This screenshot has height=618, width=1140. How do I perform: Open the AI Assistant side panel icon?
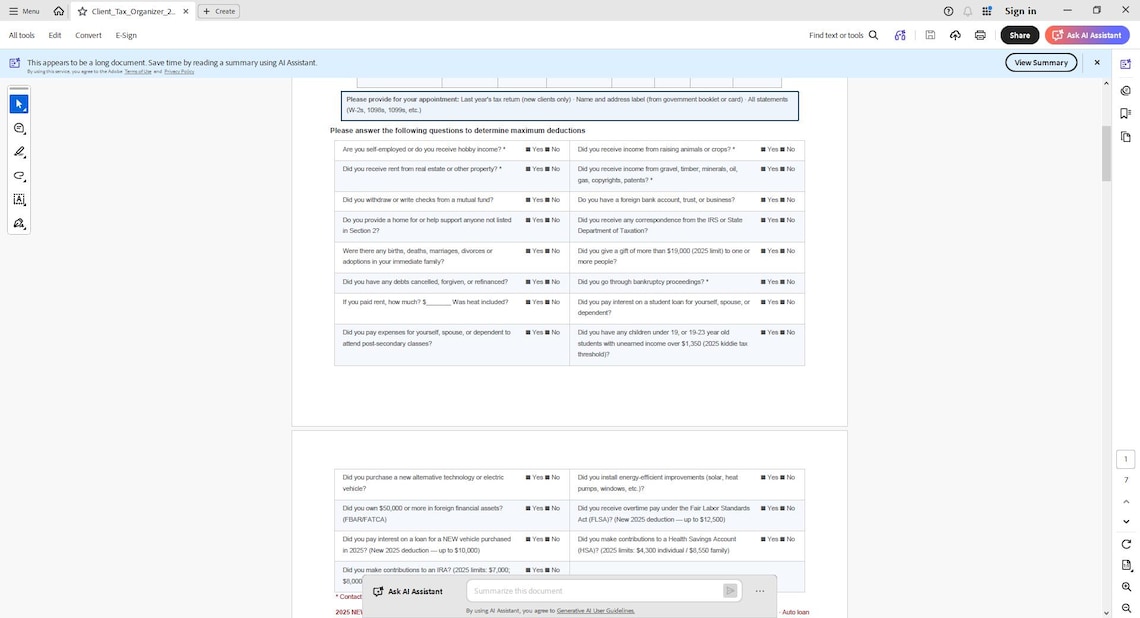pos(1125,64)
